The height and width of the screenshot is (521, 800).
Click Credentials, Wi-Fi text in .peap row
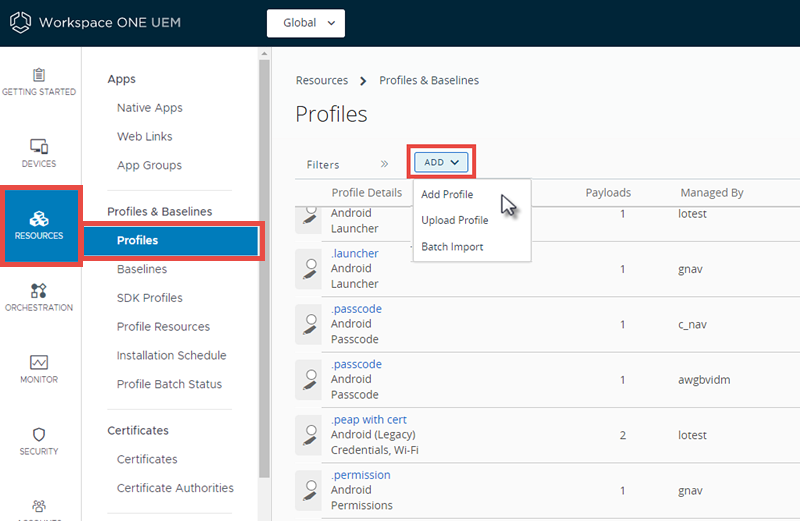[374, 450]
